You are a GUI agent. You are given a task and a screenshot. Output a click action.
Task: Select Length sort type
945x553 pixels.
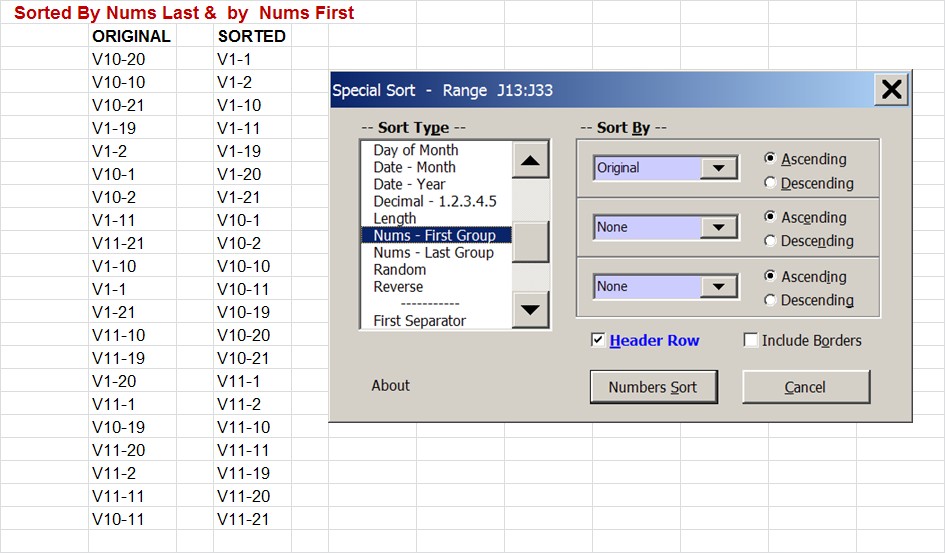click(x=395, y=218)
